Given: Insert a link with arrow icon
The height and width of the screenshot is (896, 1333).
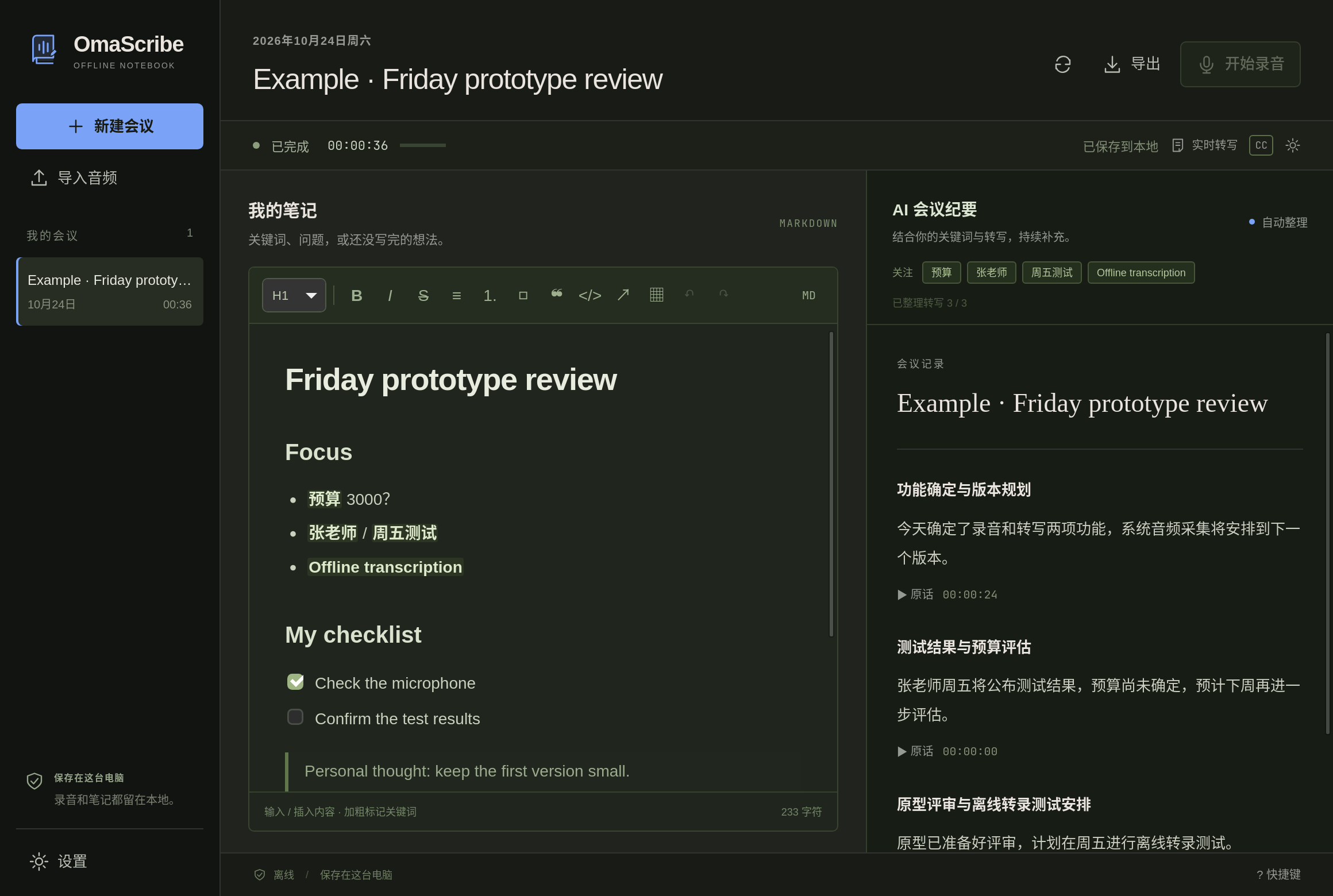Looking at the screenshot, I should [623, 295].
